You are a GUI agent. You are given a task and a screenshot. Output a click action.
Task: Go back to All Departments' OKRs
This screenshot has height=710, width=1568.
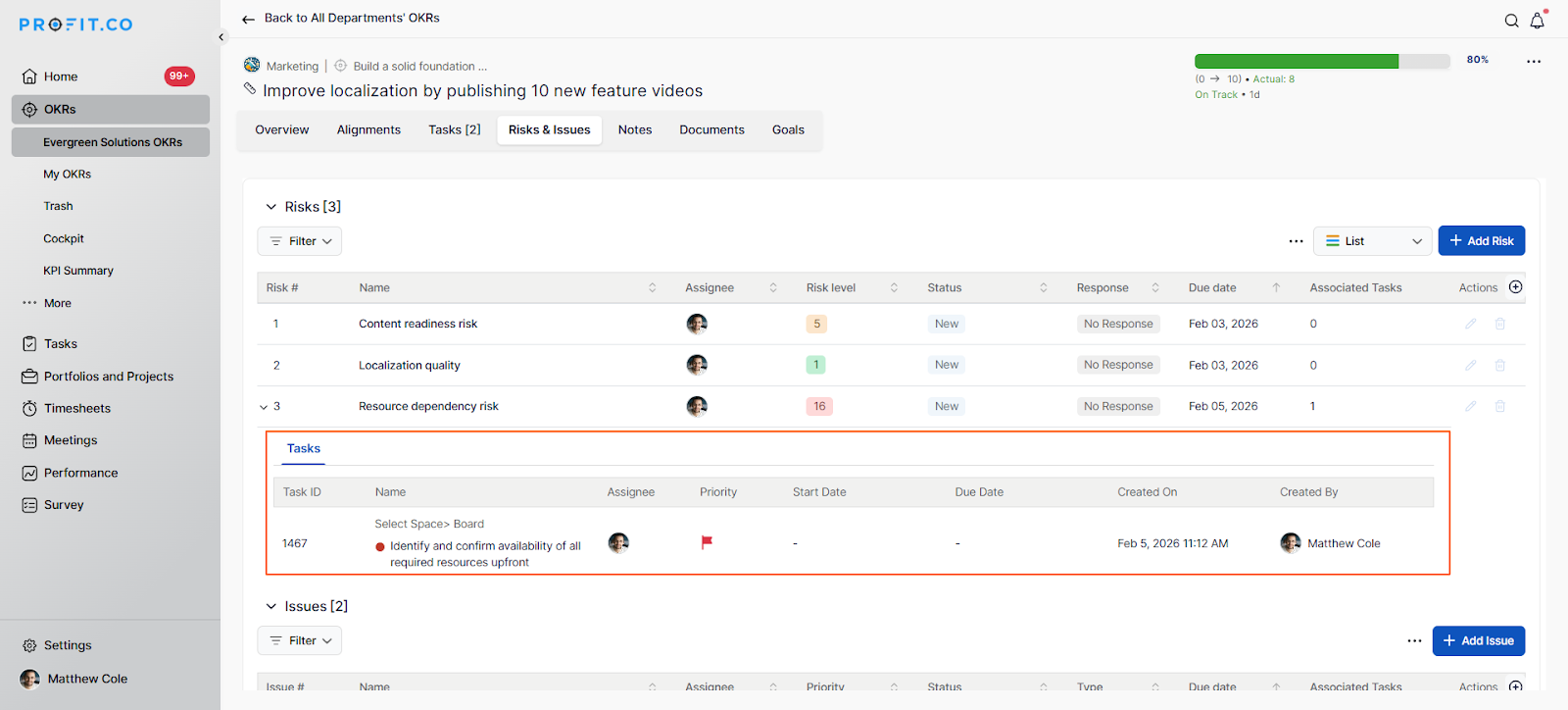(341, 19)
